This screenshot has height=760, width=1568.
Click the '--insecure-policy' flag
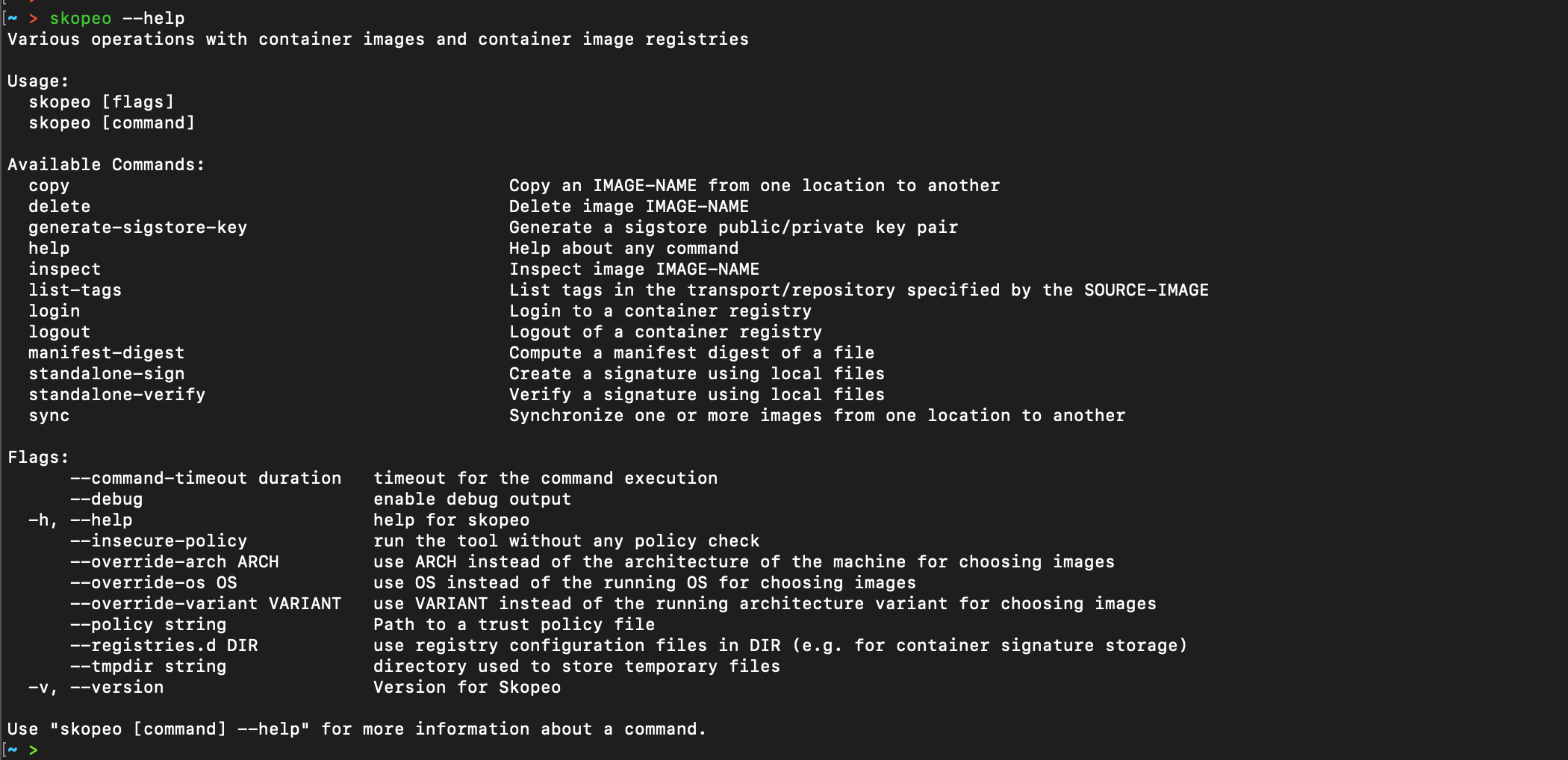[x=158, y=541]
